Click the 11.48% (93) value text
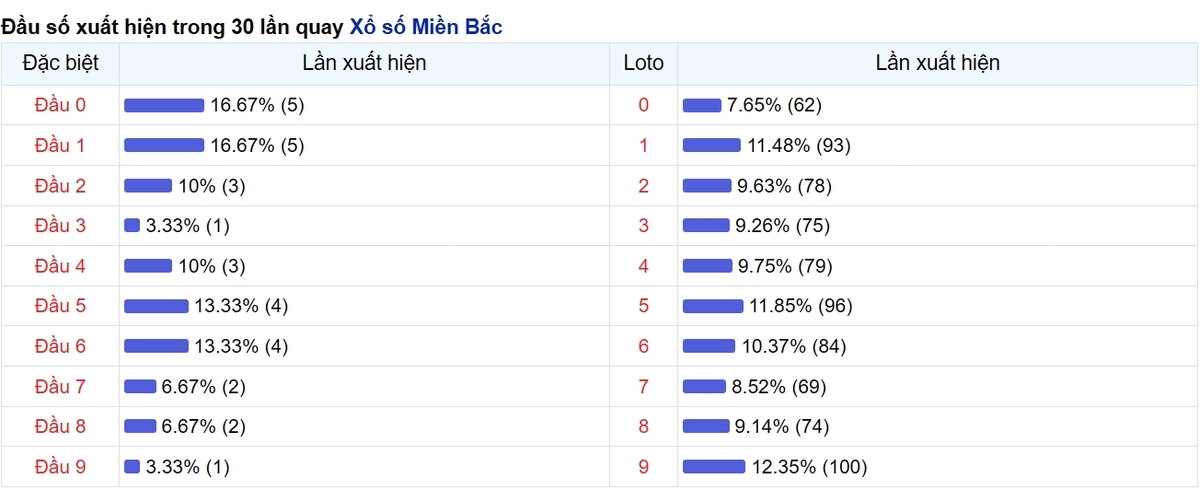Screen dimensions: 1200x490 coord(798,145)
